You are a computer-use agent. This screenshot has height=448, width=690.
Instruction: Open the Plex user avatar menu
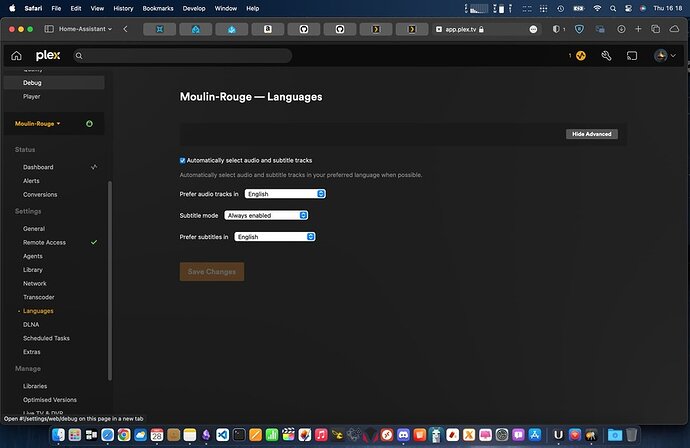pyautogui.click(x=664, y=55)
